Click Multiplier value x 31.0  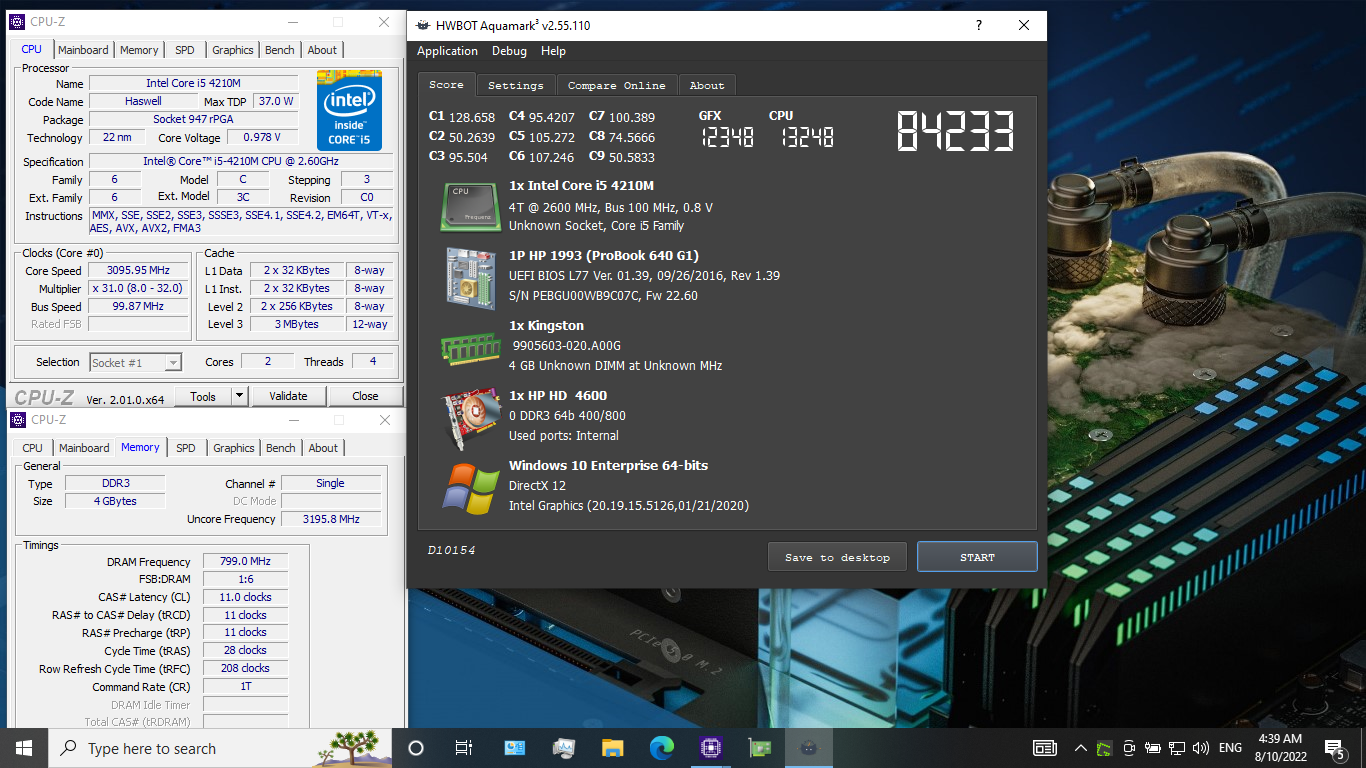point(139,288)
